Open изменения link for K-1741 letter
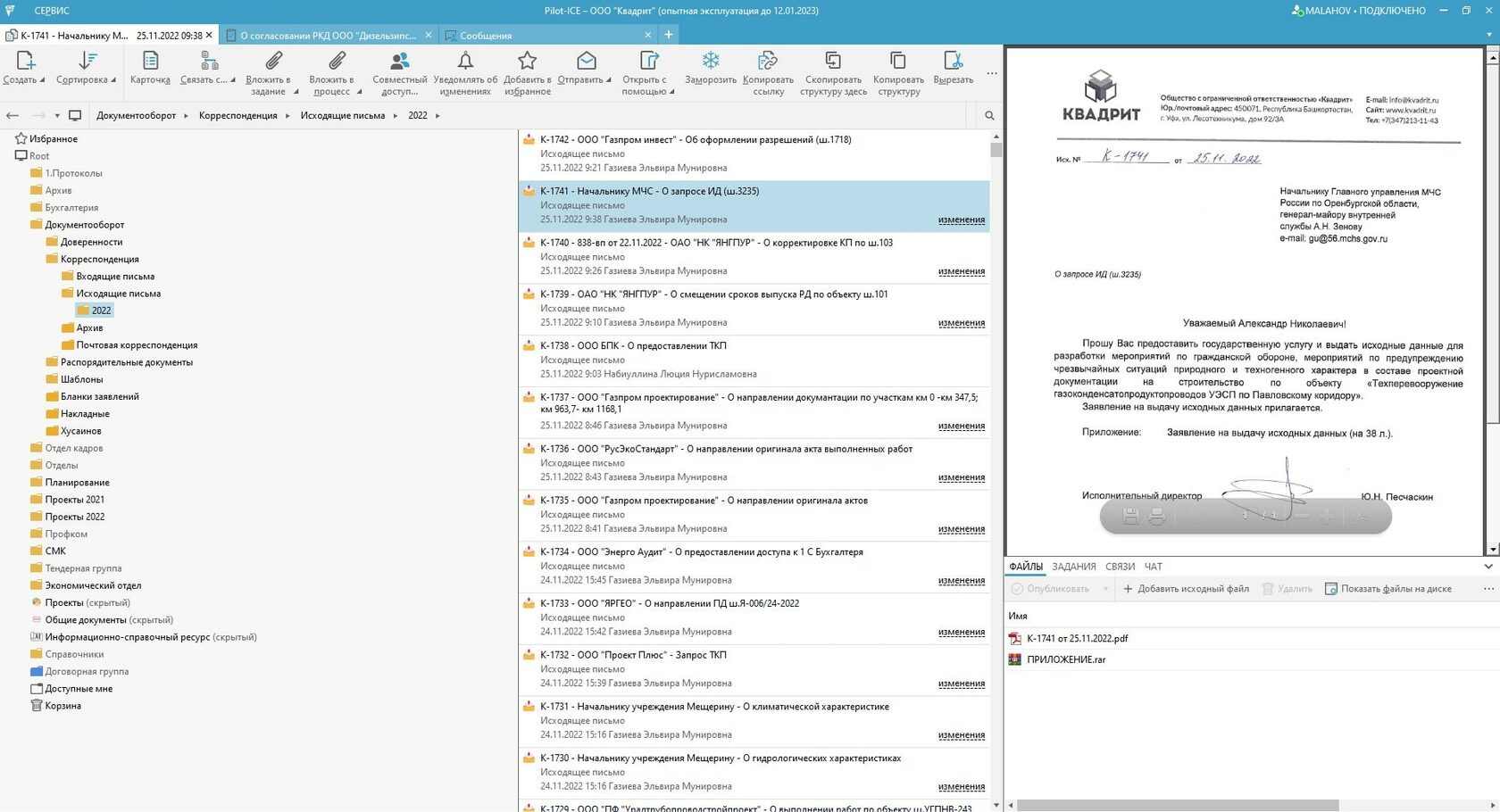This screenshot has width=1500, height=812. [x=962, y=220]
